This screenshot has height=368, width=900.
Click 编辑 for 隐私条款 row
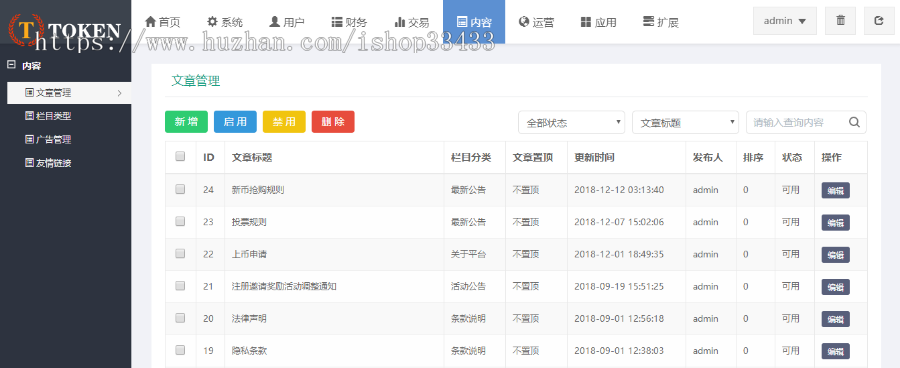836,351
